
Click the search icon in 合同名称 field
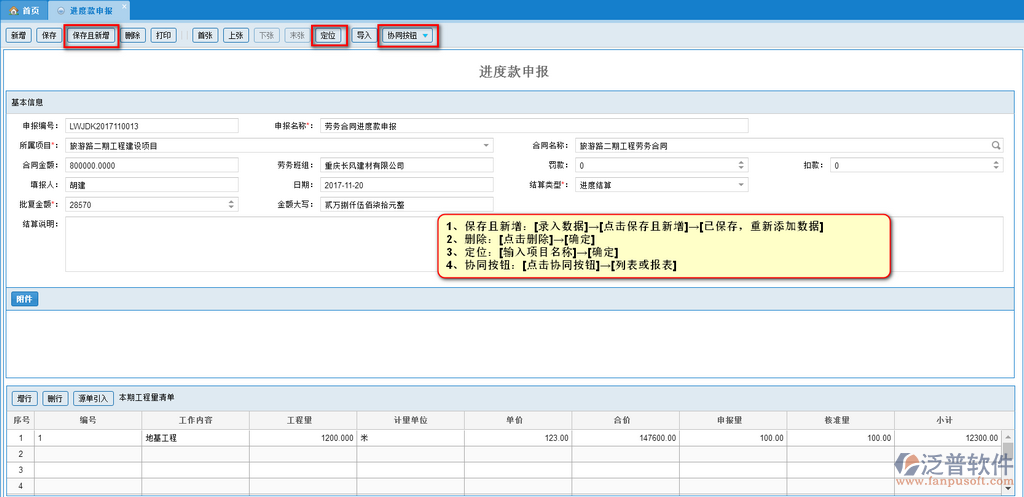996,146
